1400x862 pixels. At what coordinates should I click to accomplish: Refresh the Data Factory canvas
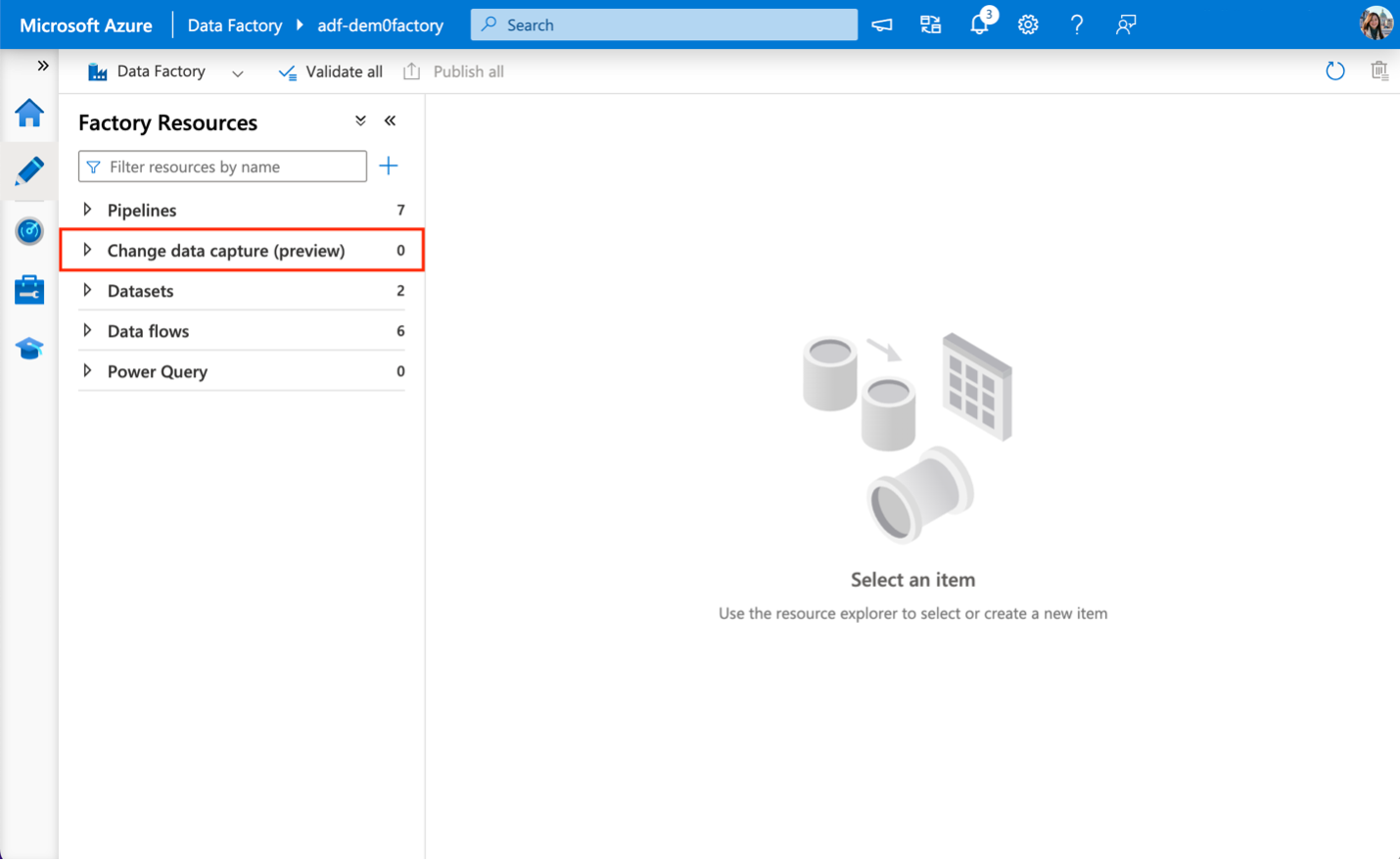[x=1334, y=71]
